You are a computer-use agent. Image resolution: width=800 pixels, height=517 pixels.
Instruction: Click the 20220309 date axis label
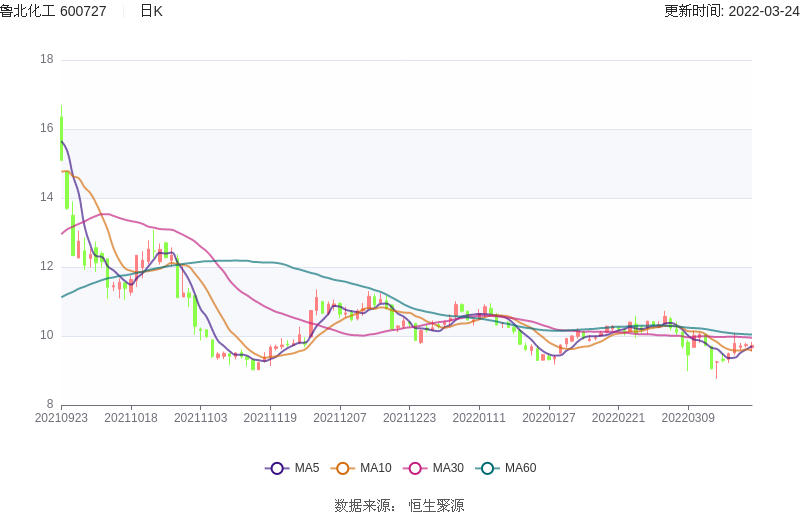(x=687, y=418)
